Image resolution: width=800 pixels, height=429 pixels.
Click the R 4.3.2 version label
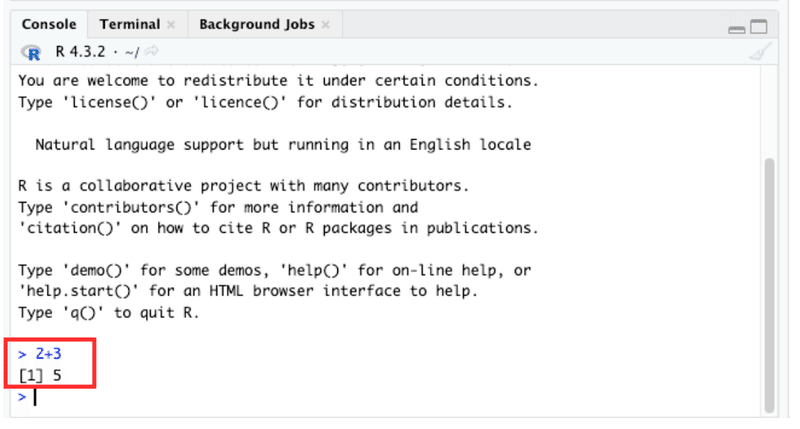coord(80,52)
